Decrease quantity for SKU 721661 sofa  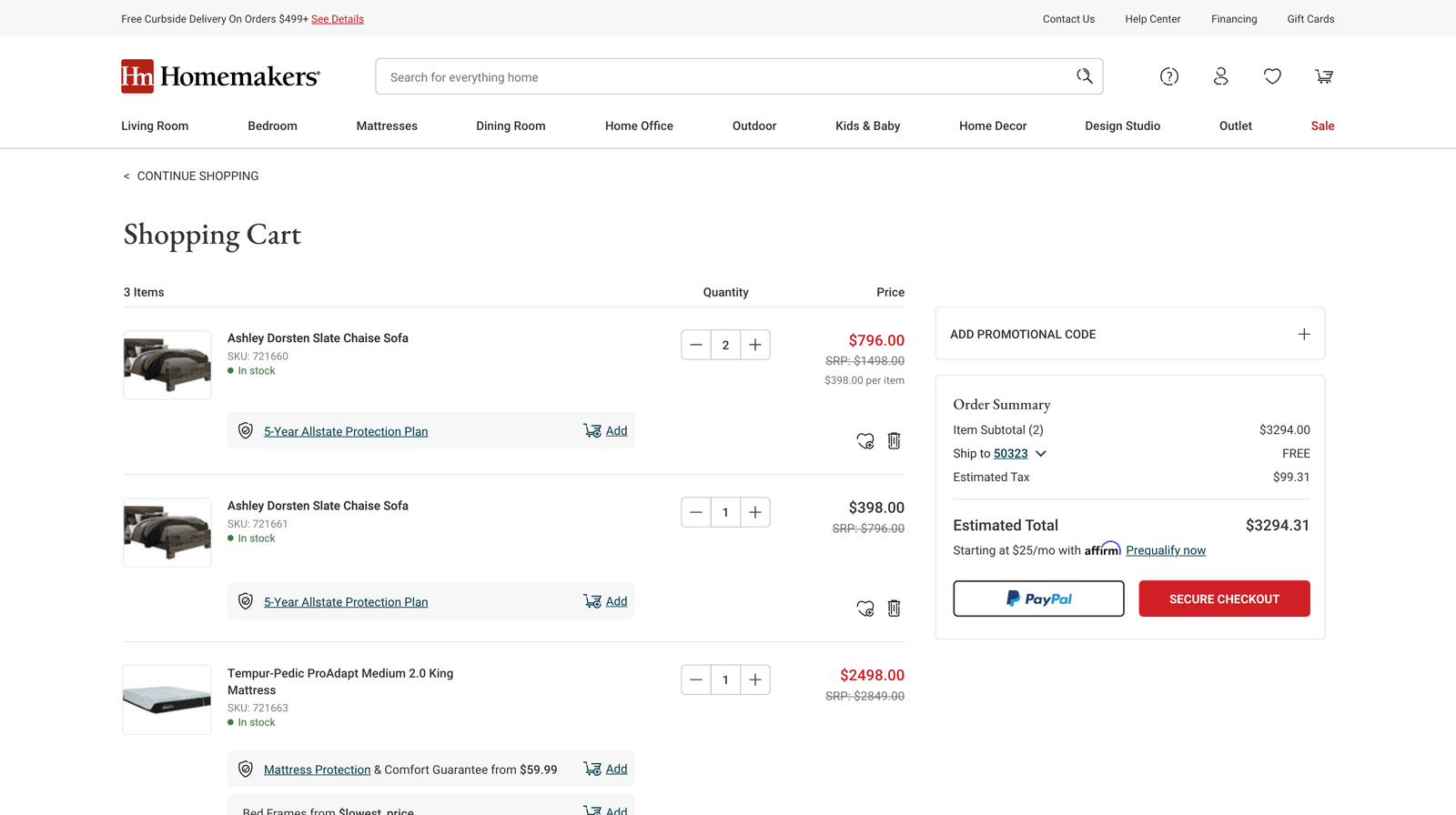(696, 512)
